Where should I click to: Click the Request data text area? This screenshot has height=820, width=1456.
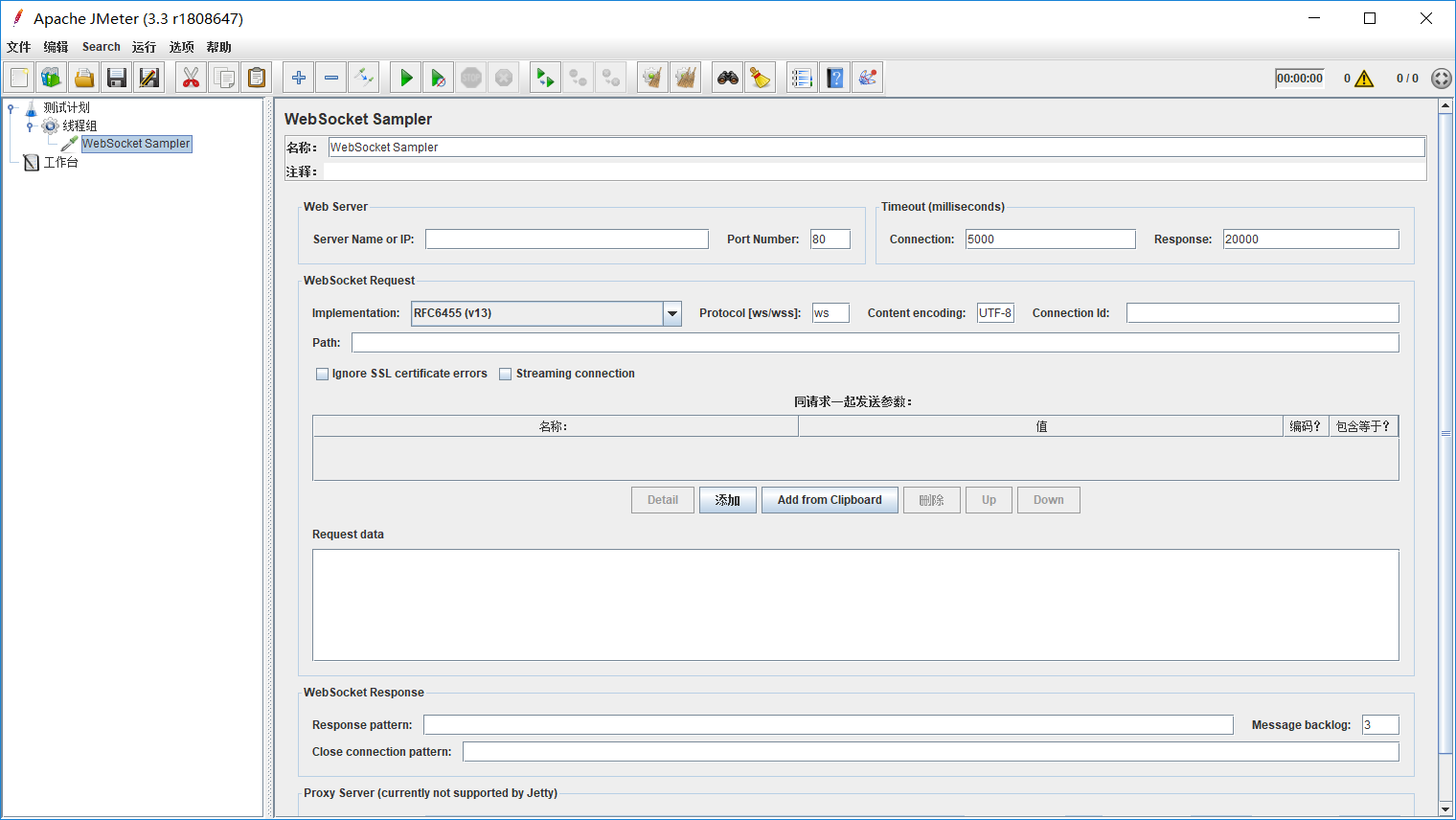click(x=855, y=604)
